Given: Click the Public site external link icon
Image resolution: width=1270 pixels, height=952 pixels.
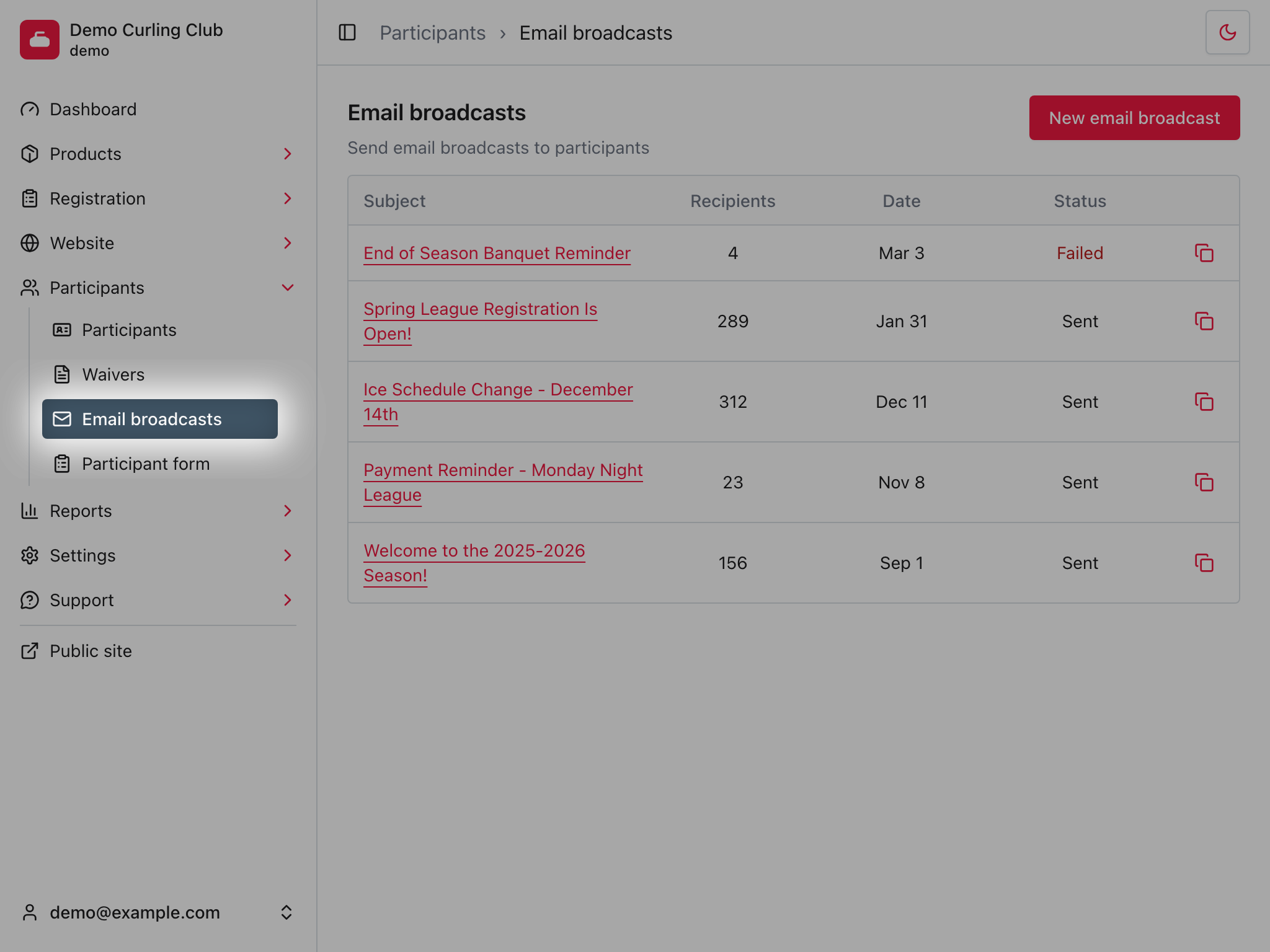Looking at the screenshot, I should 30,651.
